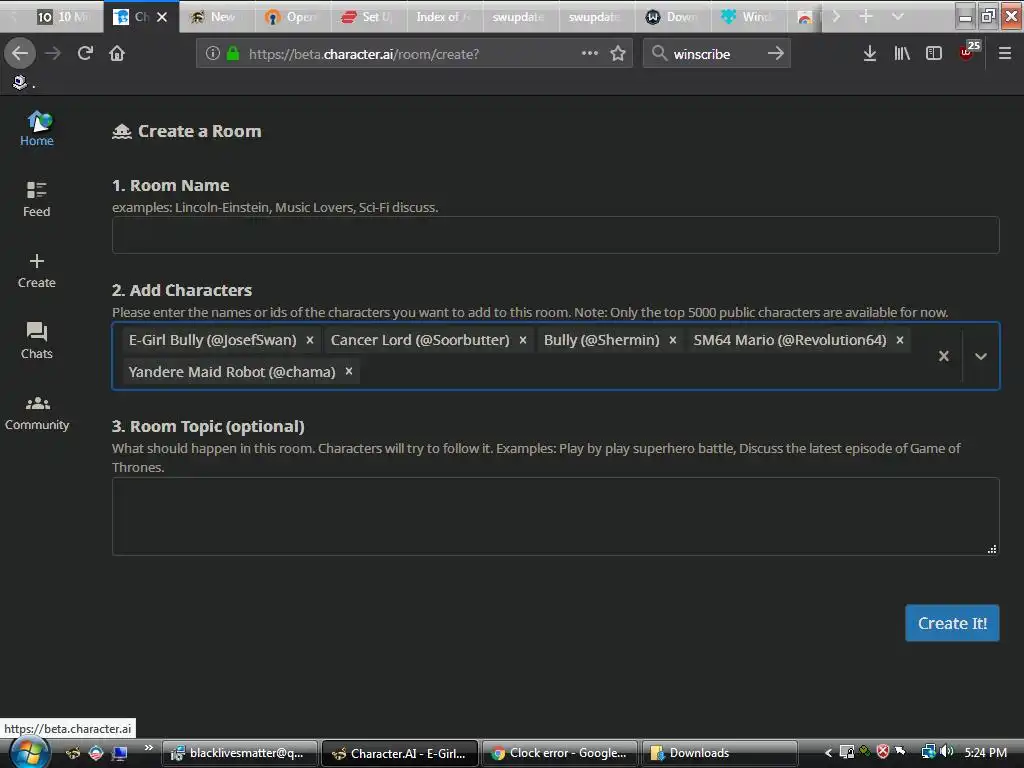Image resolution: width=1024 pixels, height=768 pixels.
Task: Show hidden system tray icons
Action: pyautogui.click(x=828, y=753)
